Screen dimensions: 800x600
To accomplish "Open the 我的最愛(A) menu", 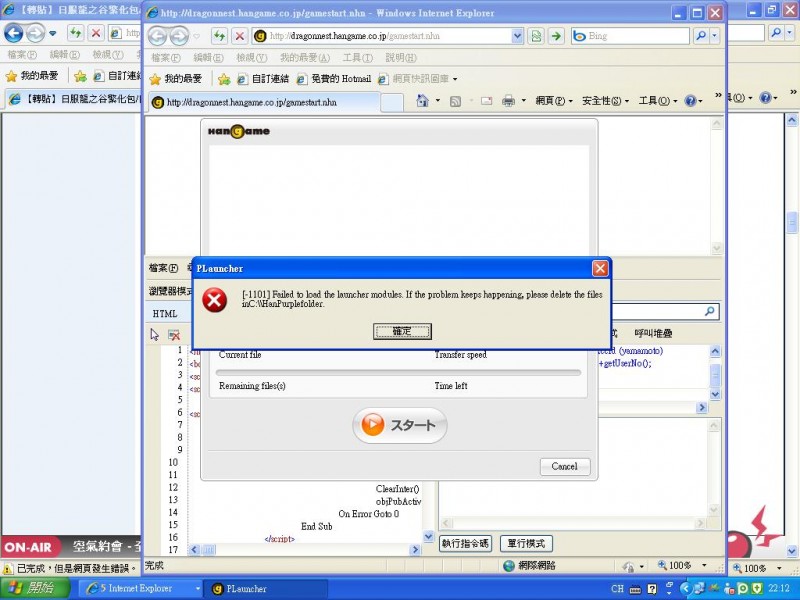I will pyautogui.click(x=305, y=58).
